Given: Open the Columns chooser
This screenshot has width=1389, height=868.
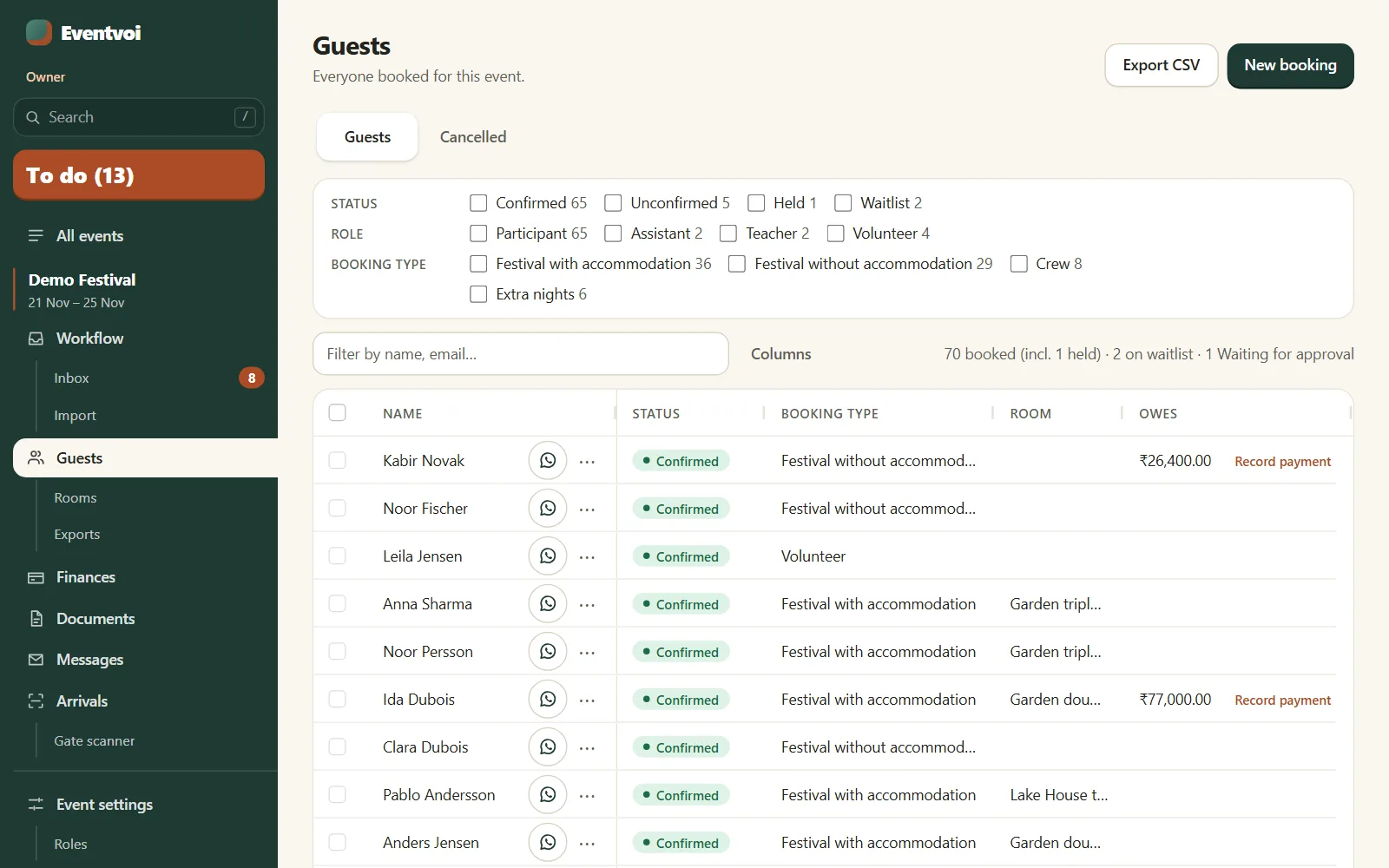Looking at the screenshot, I should (x=780, y=354).
